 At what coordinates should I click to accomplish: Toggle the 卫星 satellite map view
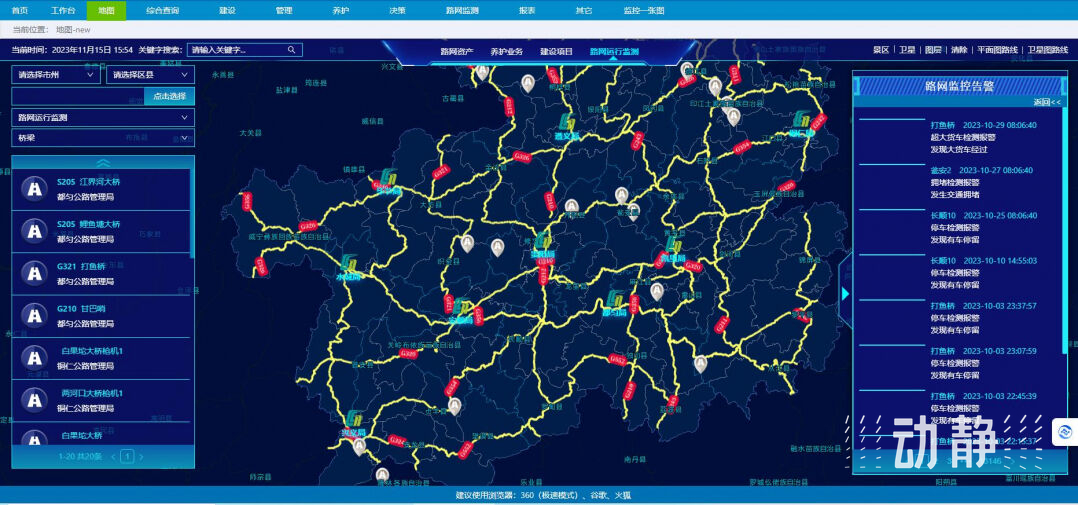(906, 50)
